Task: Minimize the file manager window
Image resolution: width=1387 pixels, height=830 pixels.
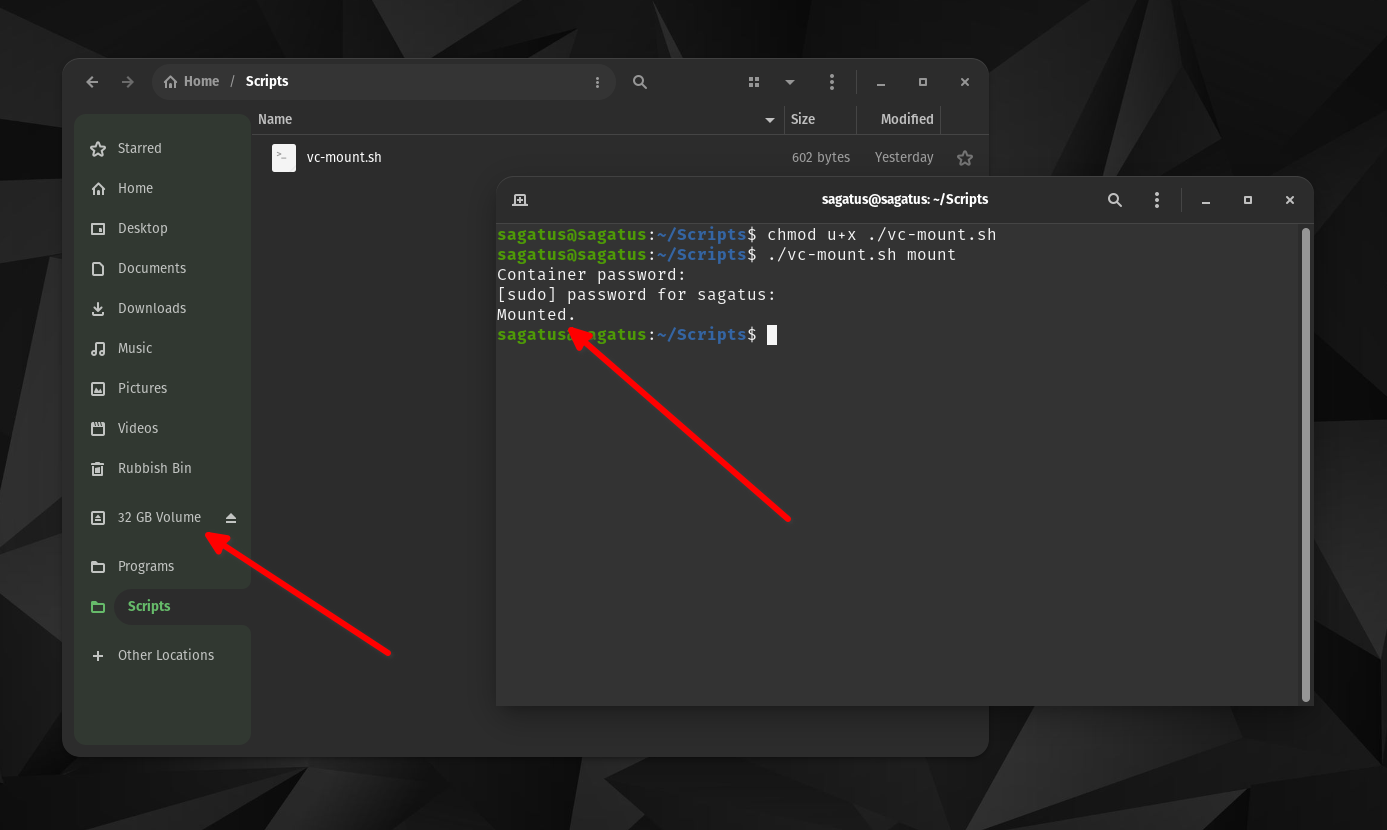Action: (x=881, y=82)
